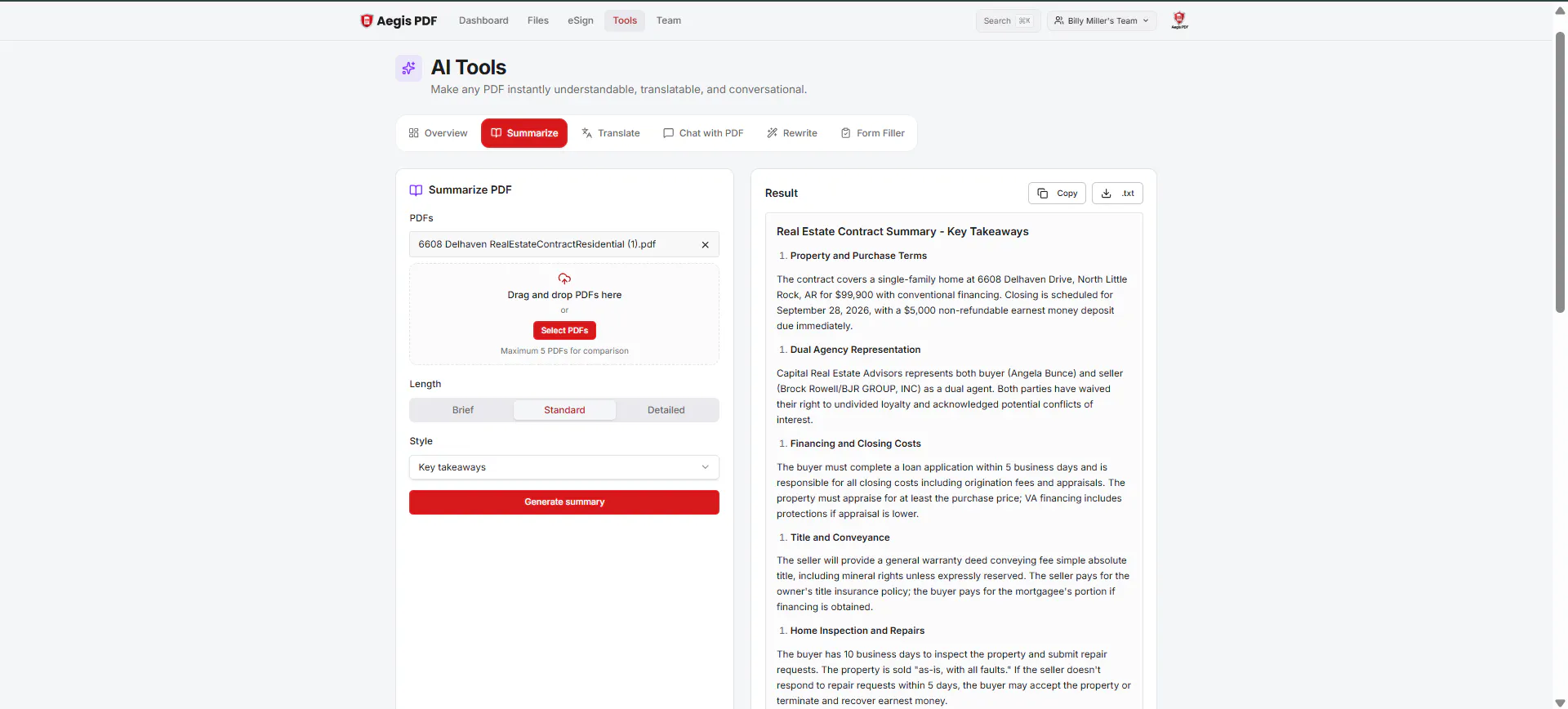Click the scrollbar down arrow
Screen dimensions: 1568x709
click(1560, 702)
